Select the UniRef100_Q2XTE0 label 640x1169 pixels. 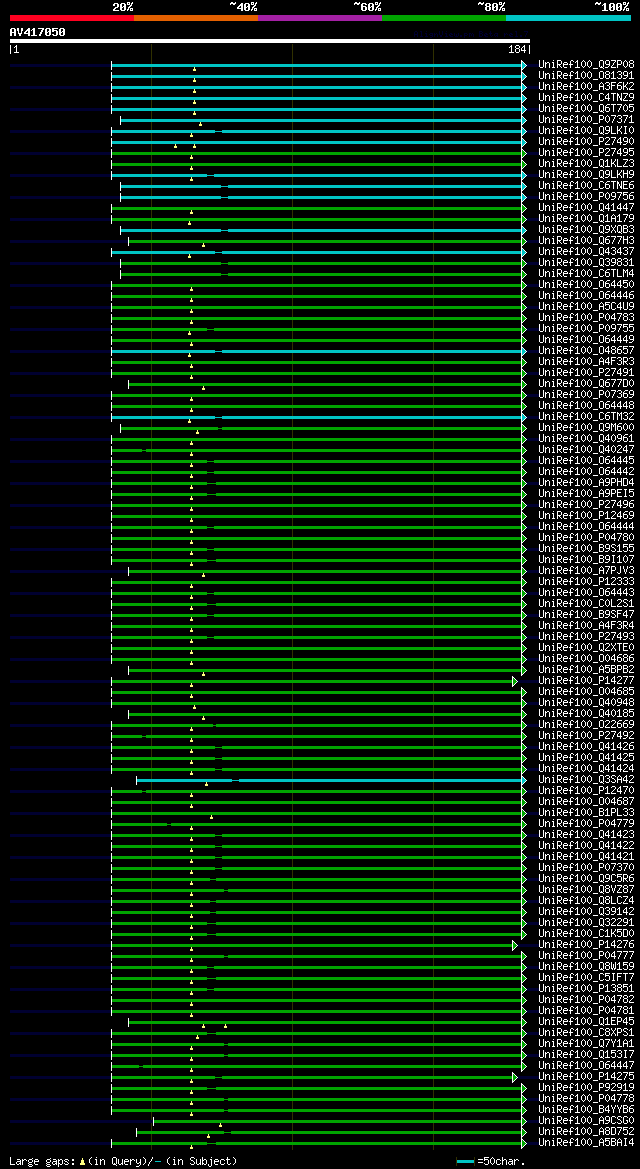pyautogui.click(x=586, y=648)
